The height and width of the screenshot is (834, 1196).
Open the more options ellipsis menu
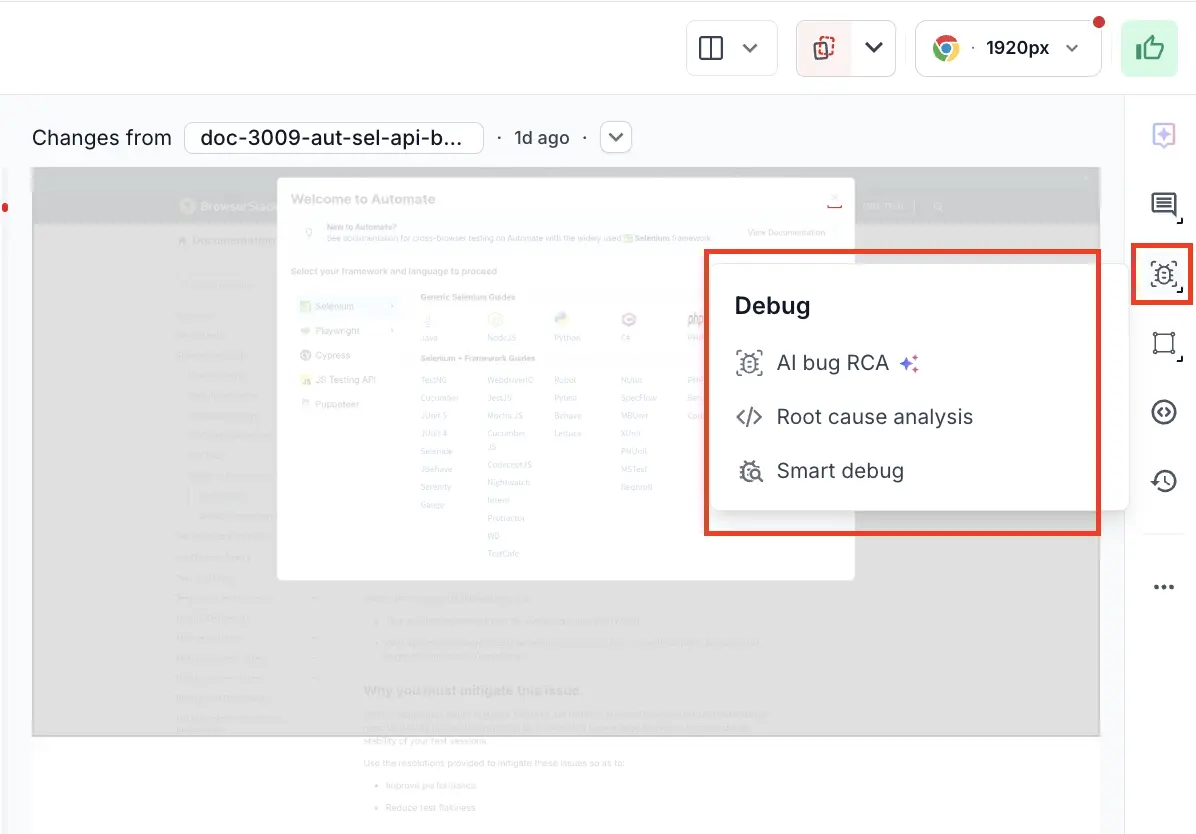coord(1164,587)
